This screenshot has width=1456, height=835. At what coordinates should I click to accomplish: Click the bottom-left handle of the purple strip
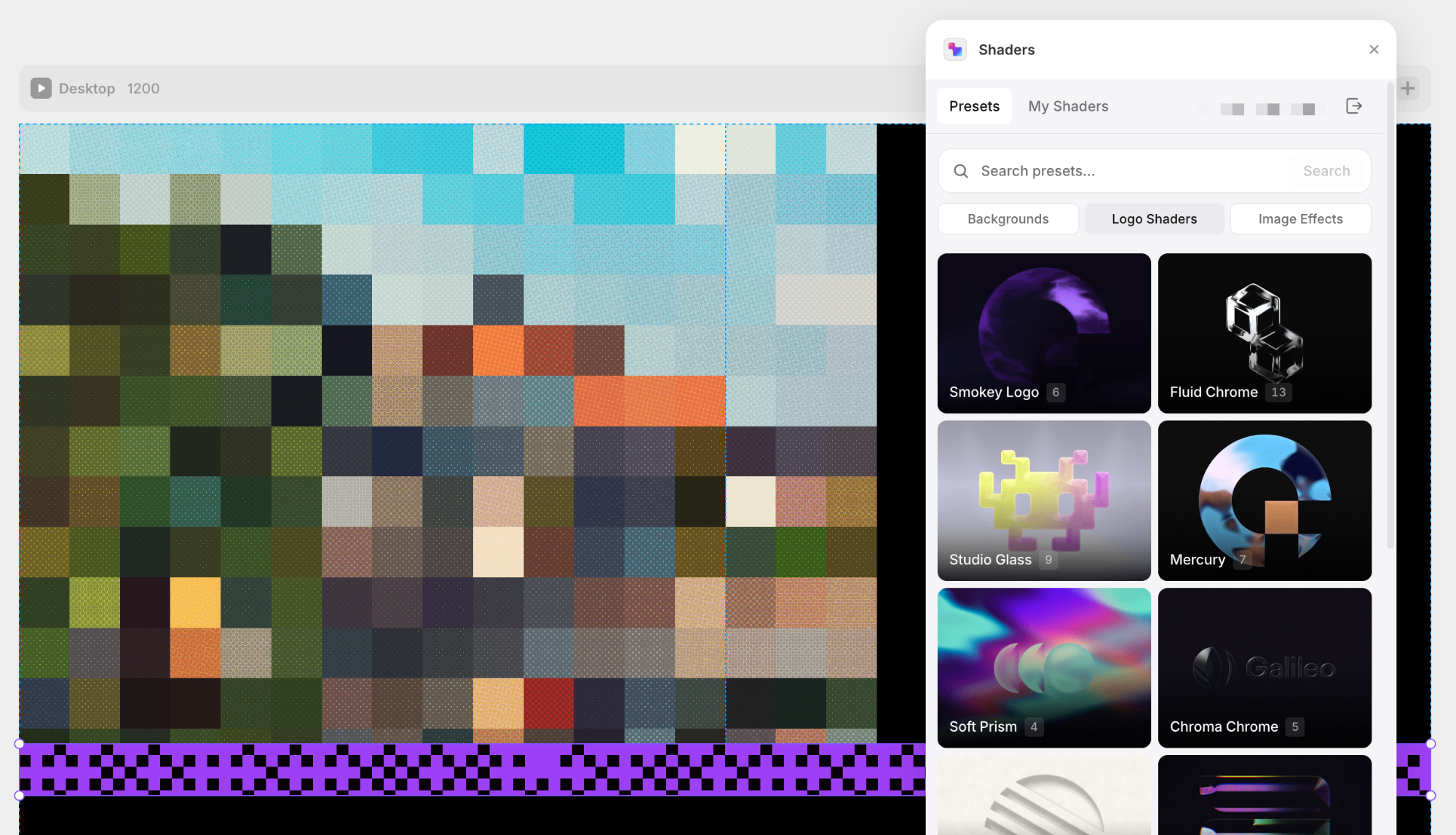click(x=20, y=796)
